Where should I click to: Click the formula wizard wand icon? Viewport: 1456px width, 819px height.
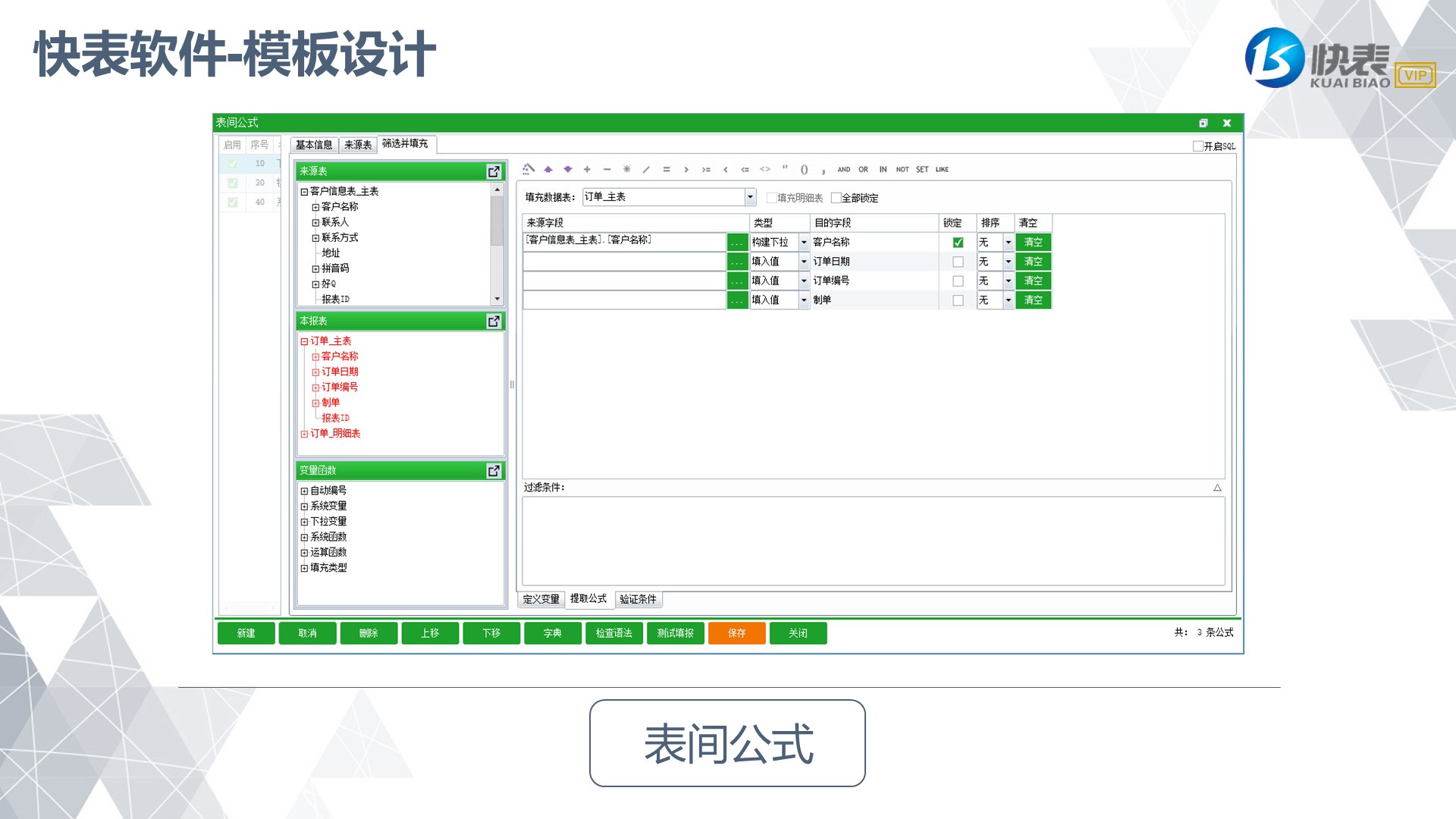coord(529,169)
